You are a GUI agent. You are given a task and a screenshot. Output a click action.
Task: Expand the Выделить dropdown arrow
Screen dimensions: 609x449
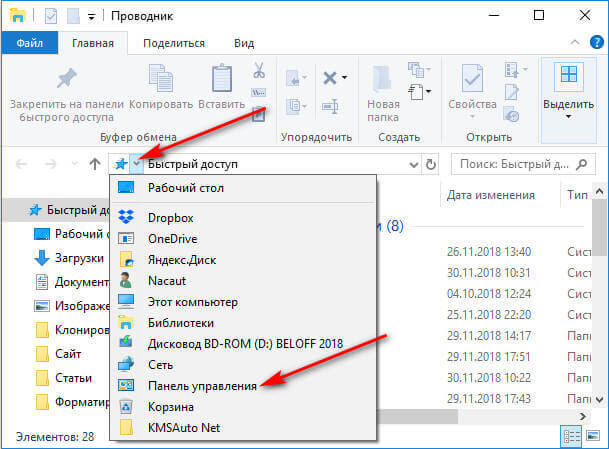point(568,117)
